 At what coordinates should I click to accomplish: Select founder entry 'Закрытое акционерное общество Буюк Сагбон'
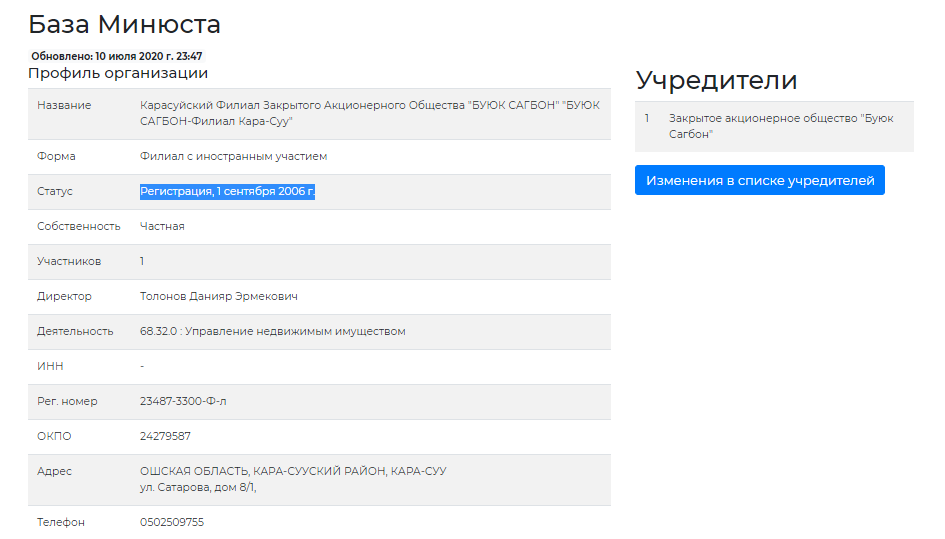tap(780, 126)
